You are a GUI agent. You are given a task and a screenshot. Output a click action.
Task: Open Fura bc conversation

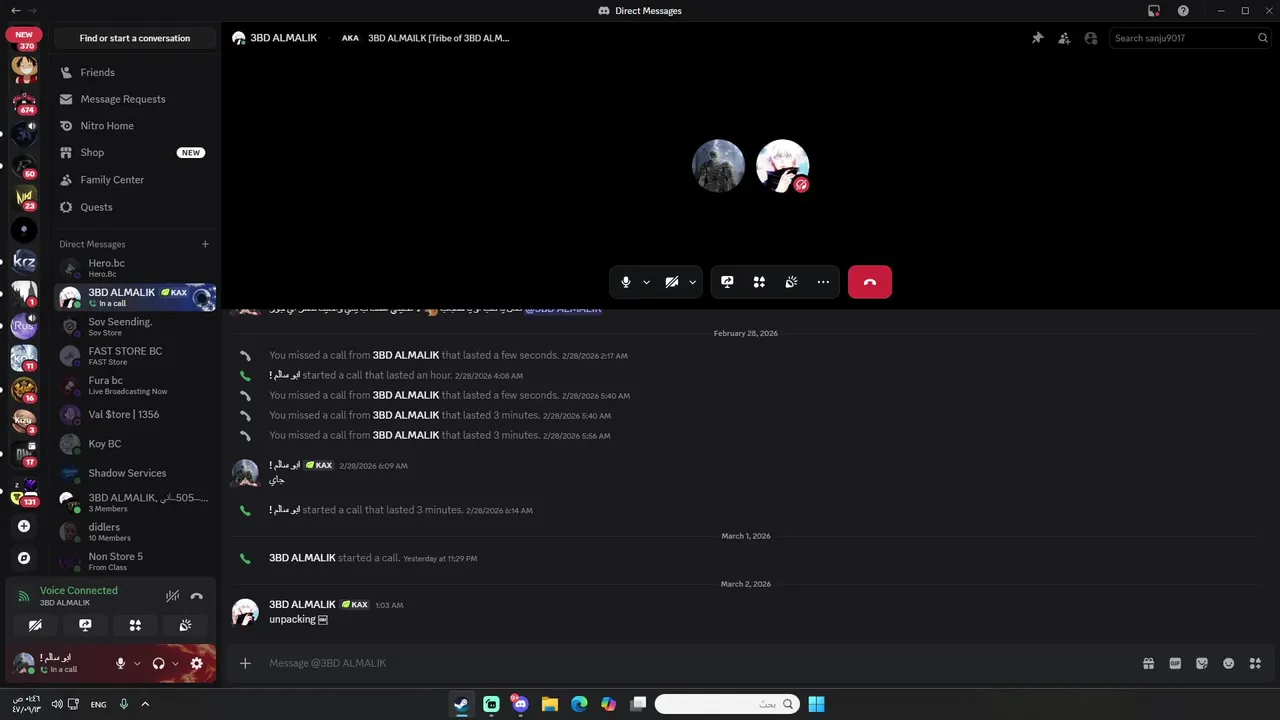tap(135, 385)
